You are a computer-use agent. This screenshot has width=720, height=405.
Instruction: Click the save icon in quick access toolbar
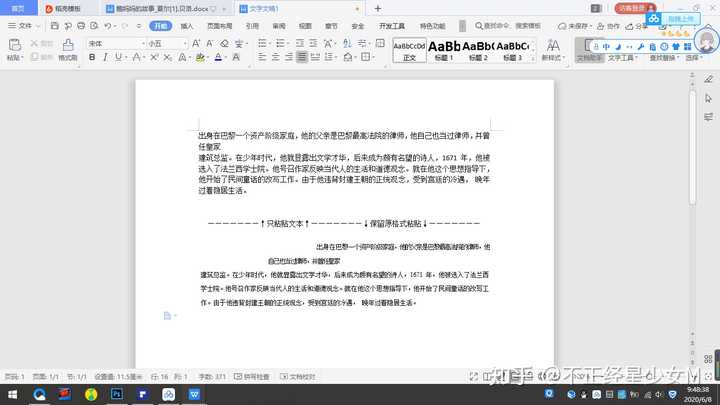tap(55, 26)
